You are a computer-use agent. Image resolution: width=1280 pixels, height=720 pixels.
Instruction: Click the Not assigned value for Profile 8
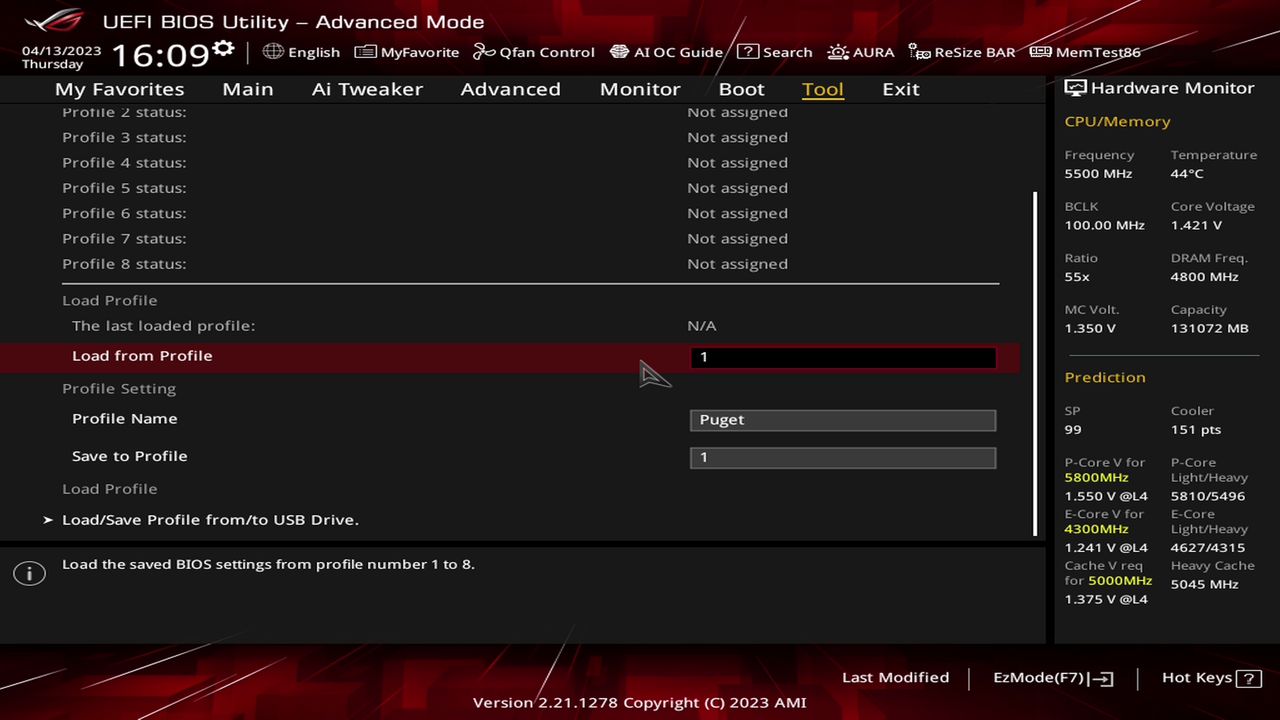point(737,264)
